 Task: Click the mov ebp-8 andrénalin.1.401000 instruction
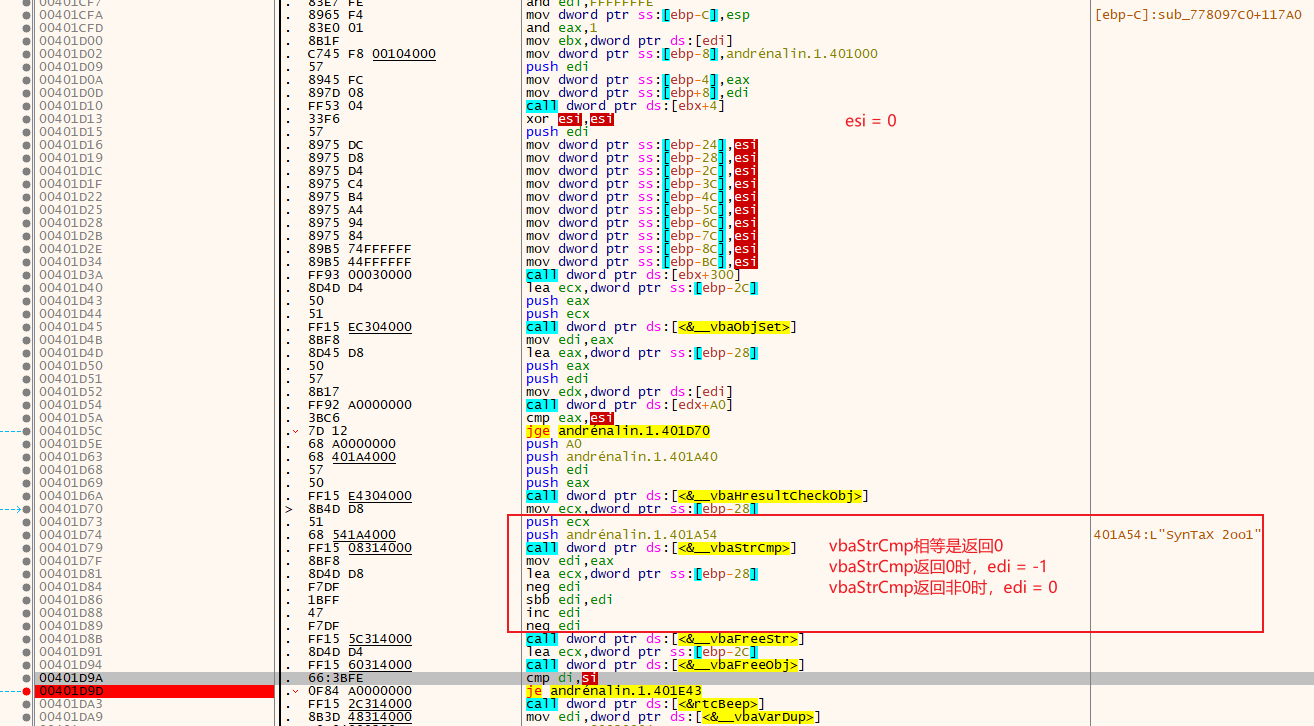(701, 54)
